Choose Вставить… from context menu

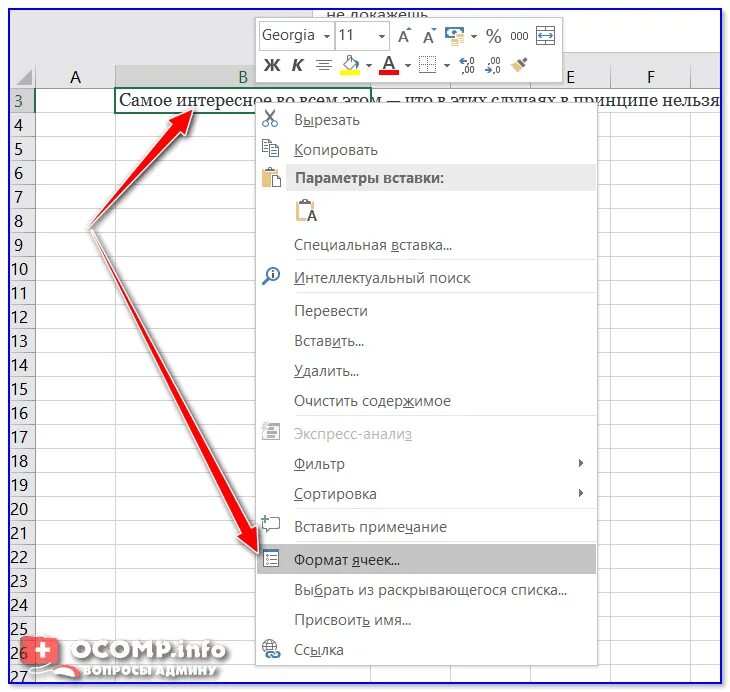coord(426,341)
